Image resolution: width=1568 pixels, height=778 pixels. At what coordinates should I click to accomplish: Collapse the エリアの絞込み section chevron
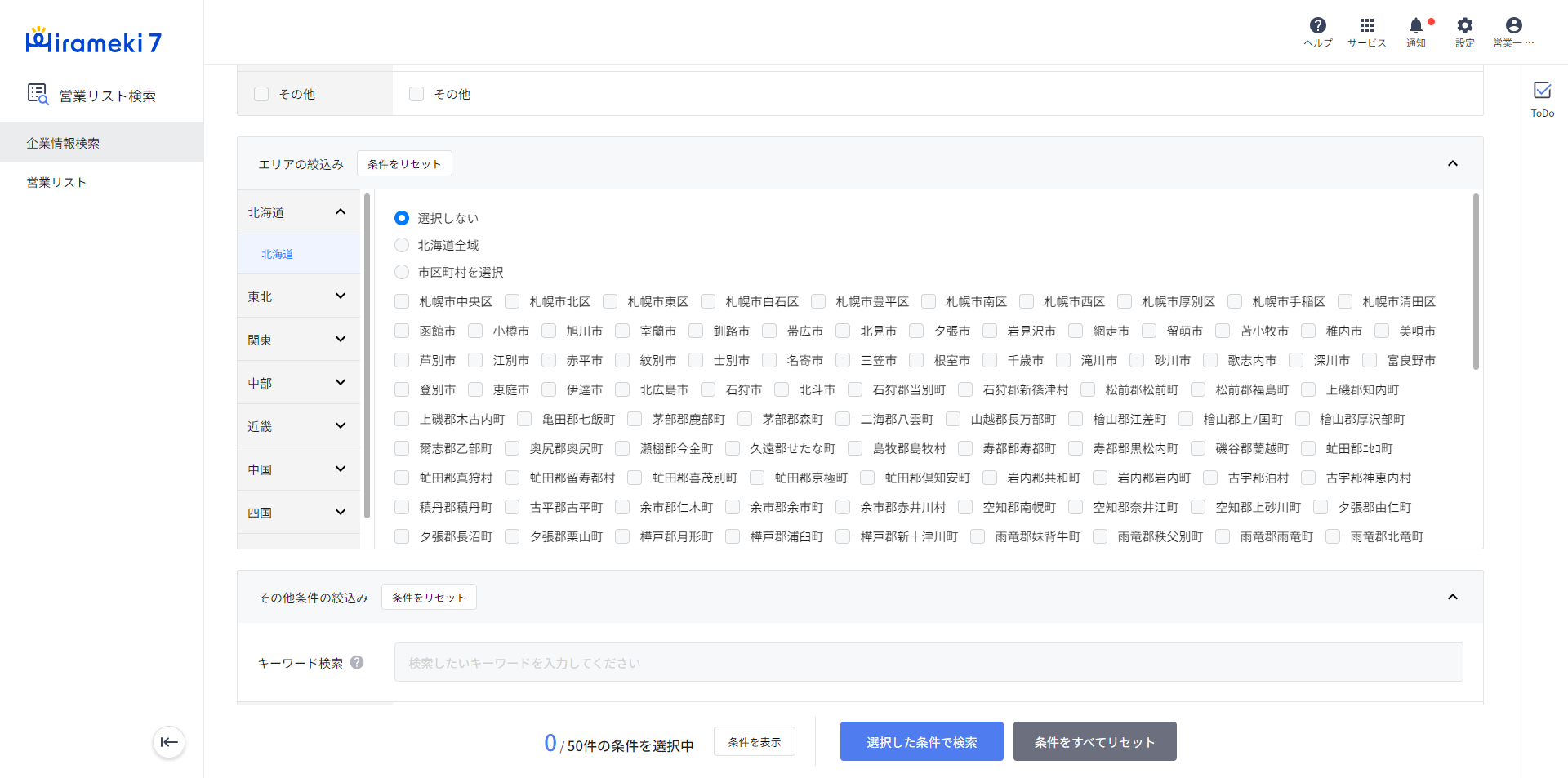(x=1453, y=163)
